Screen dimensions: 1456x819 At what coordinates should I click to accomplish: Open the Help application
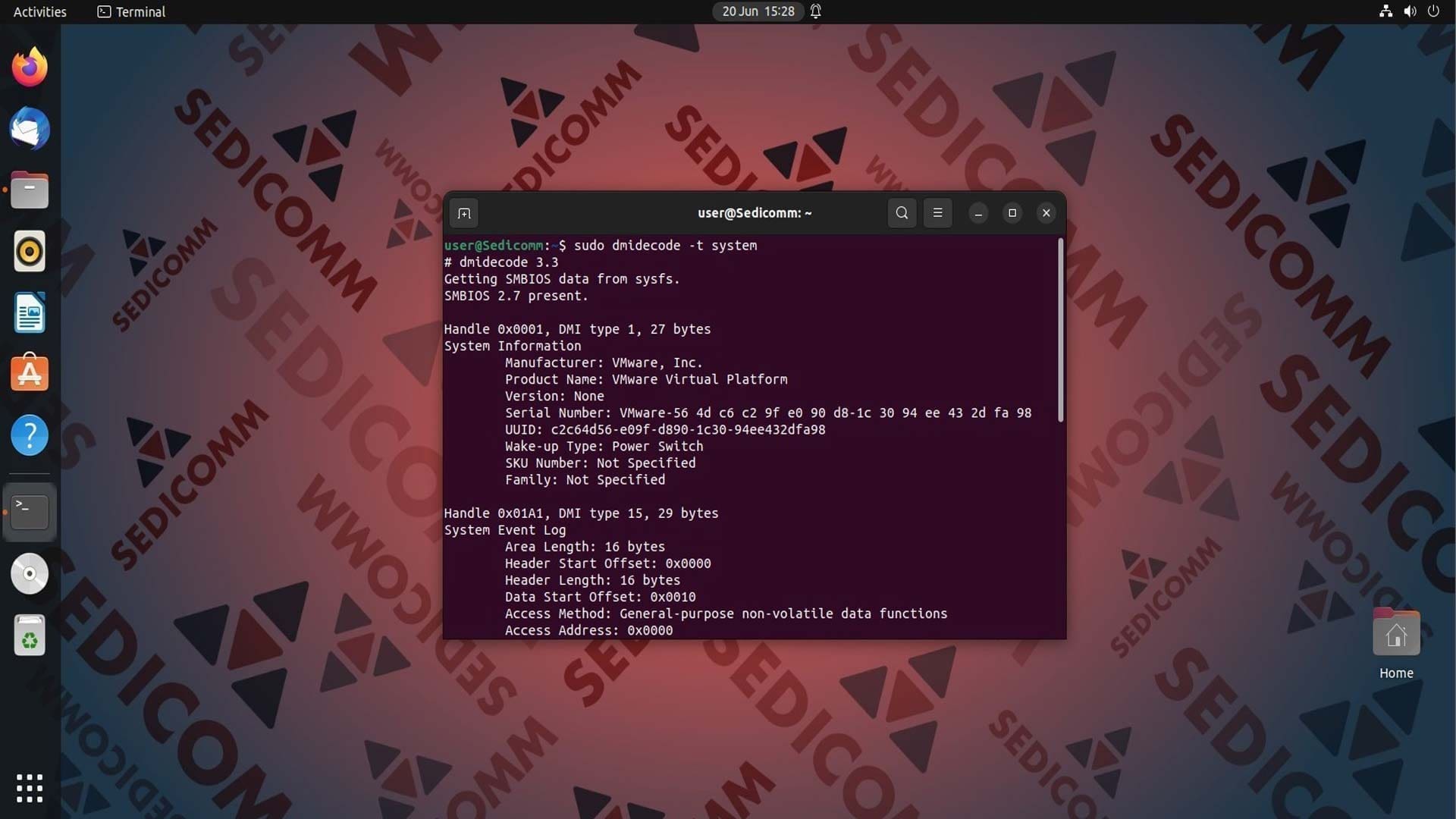[30, 435]
